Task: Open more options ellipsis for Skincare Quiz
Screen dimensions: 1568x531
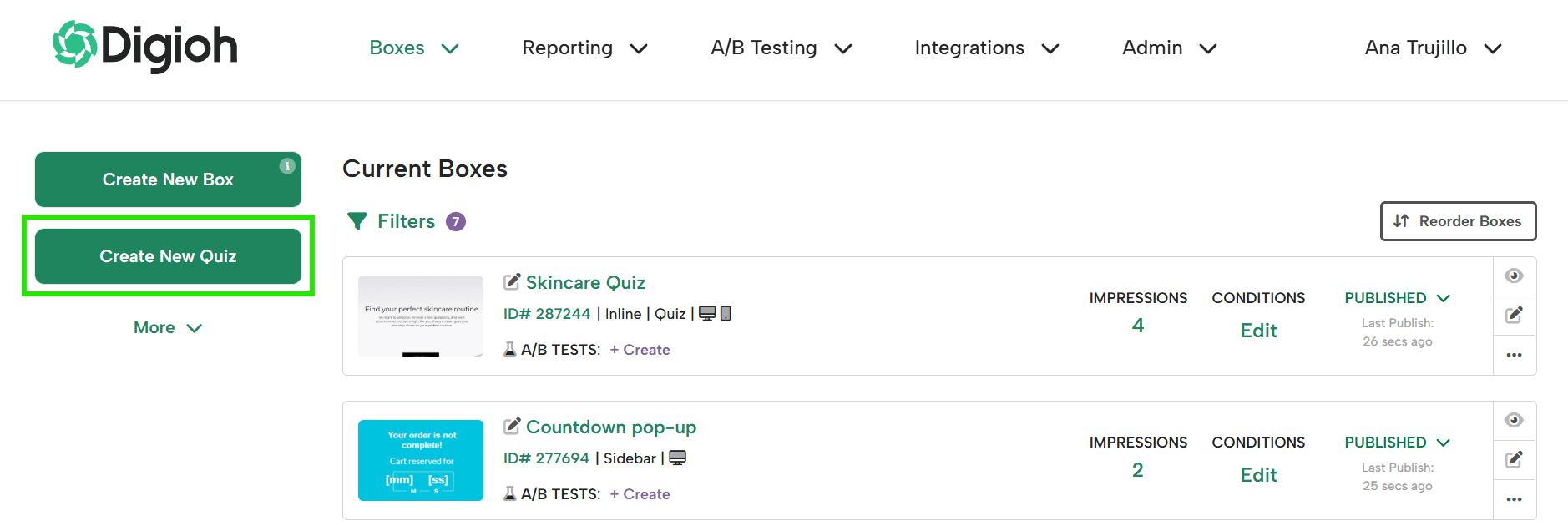Action: pyautogui.click(x=1514, y=355)
